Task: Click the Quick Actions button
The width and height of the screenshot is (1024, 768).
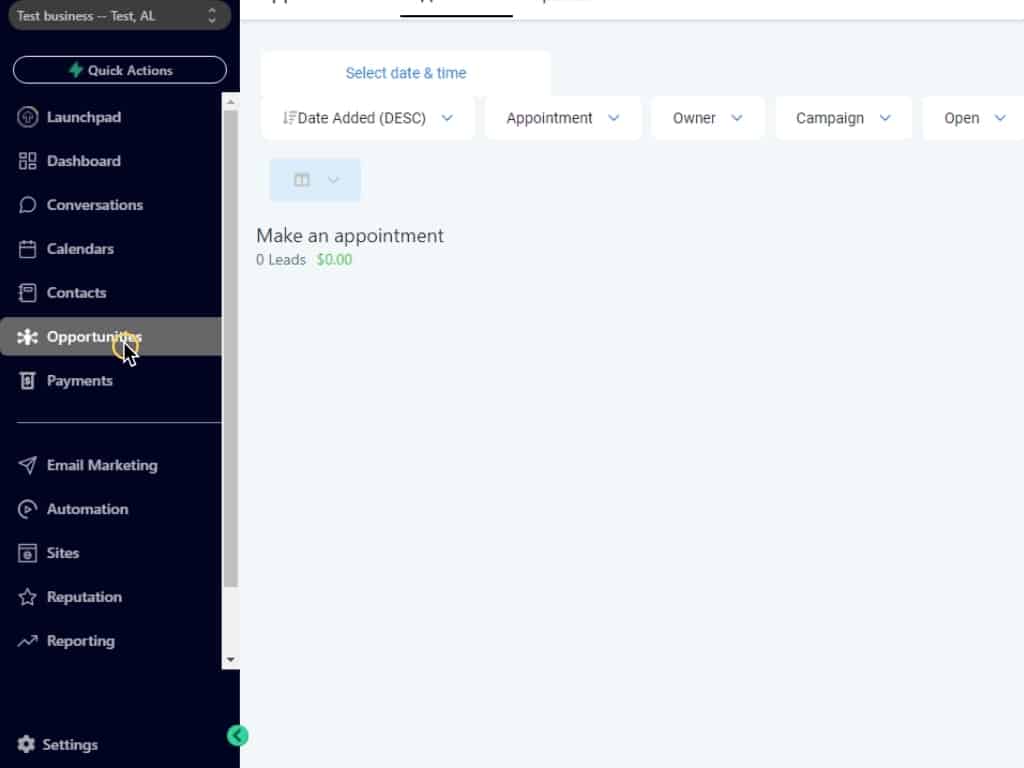Action: [120, 70]
